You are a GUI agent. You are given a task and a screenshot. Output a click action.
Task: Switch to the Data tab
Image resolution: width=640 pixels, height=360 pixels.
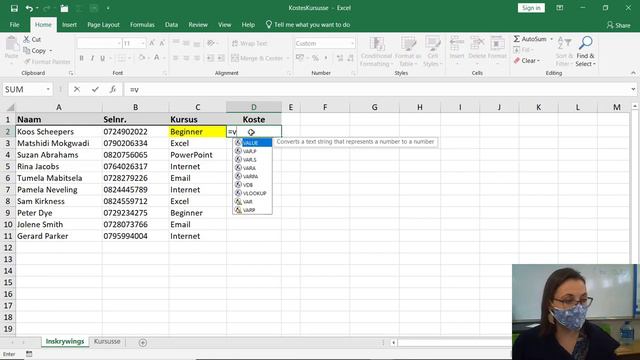(171, 25)
